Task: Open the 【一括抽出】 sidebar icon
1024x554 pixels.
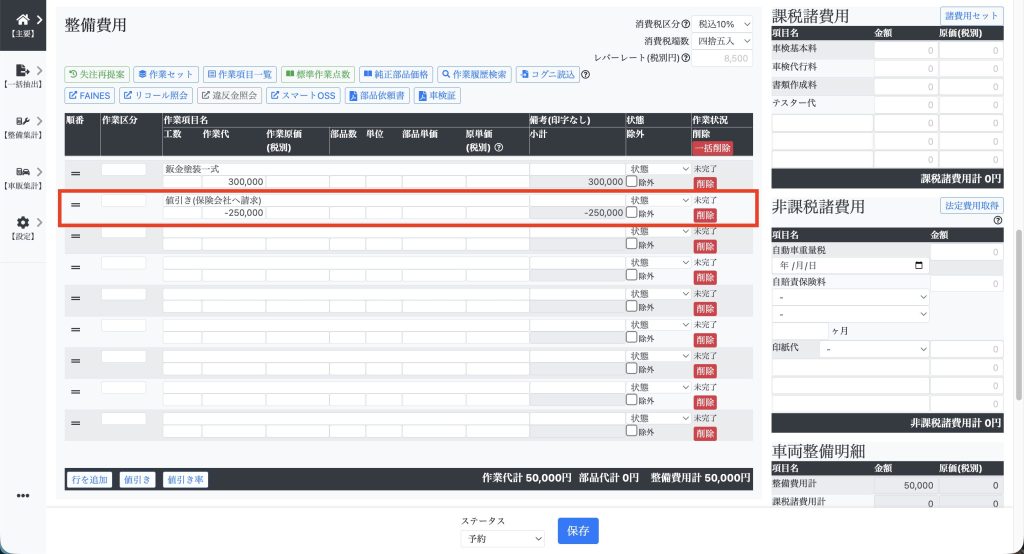Action: click(23, 70)
